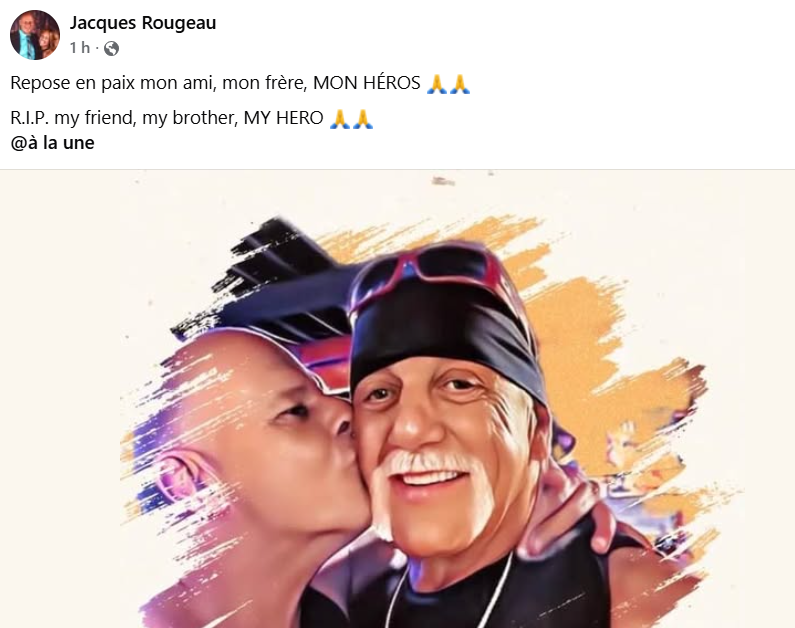Open the attached illustrated photo

[398, 399]
